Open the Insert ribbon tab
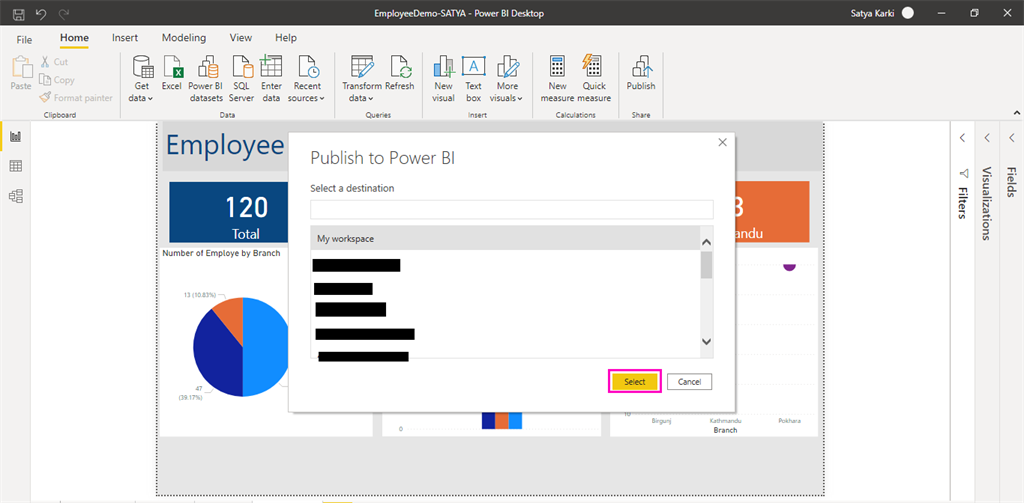 pyautogui.click(x=125, y=38)
